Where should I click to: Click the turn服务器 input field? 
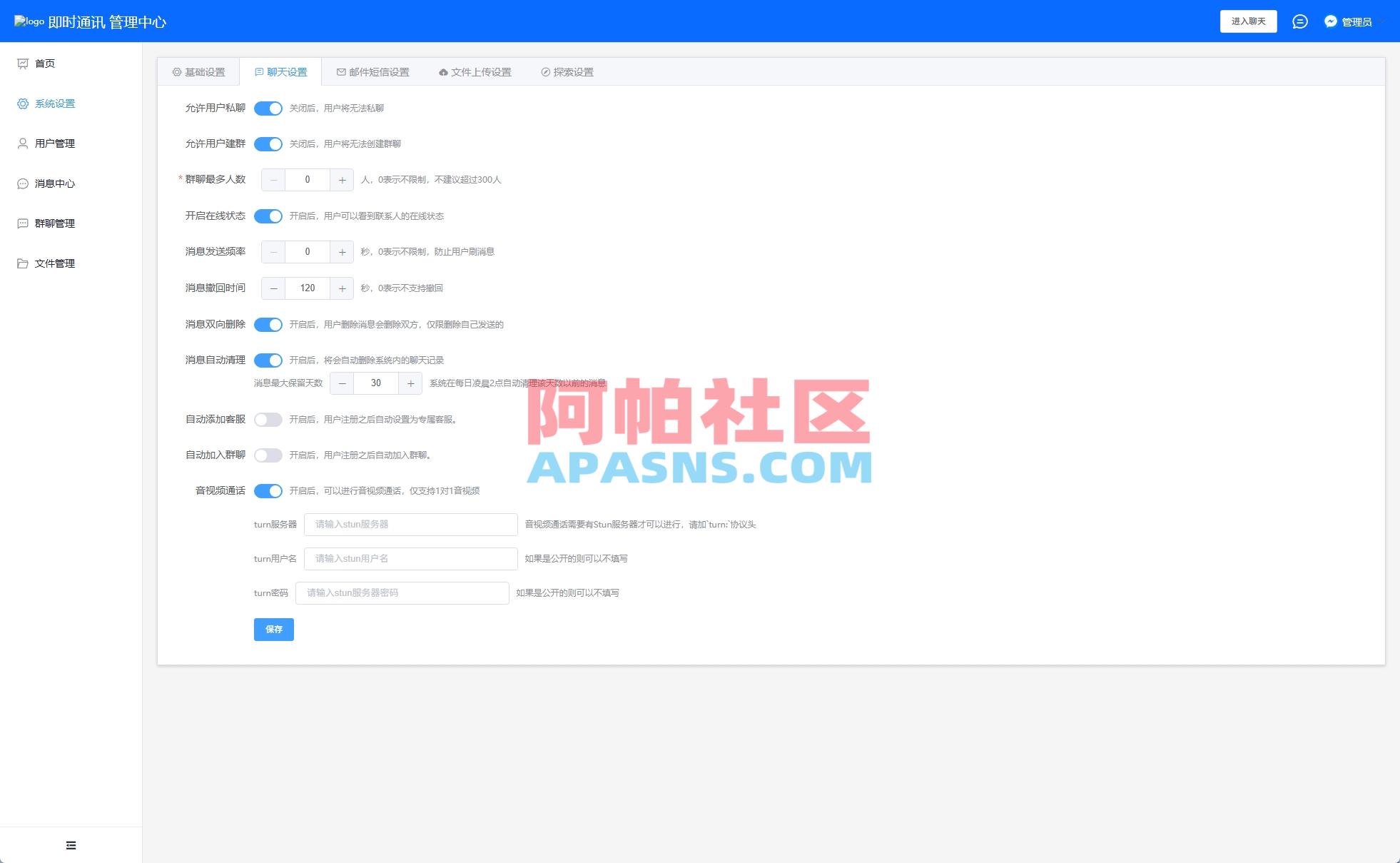coord(411,524)
